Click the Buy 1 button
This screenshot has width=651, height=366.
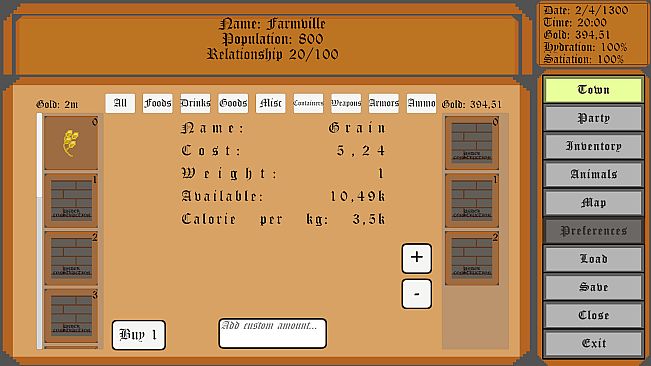pyautogui.click(x=139, y=335)
